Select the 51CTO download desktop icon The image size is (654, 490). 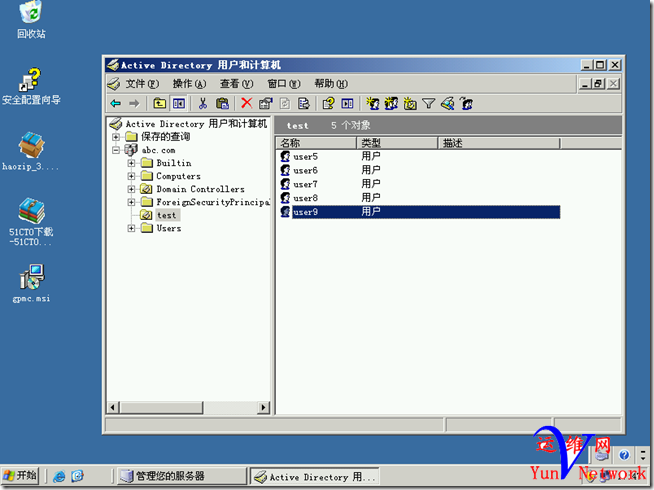[x=31, y=221]
